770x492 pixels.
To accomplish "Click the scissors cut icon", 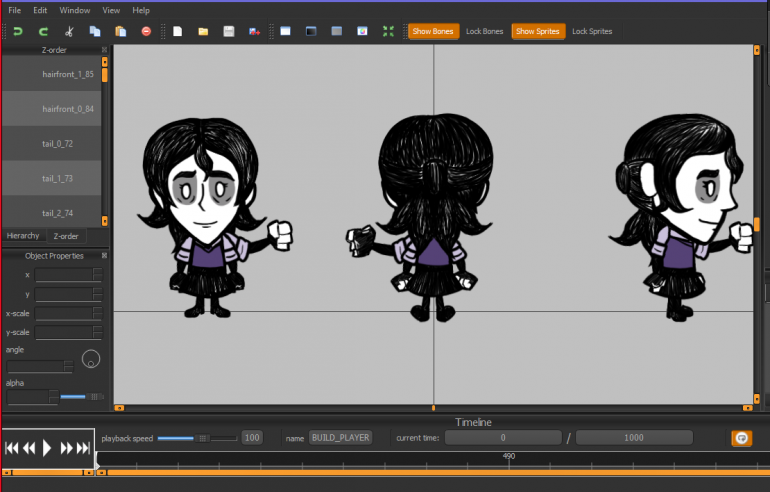I will pos(69,32).
